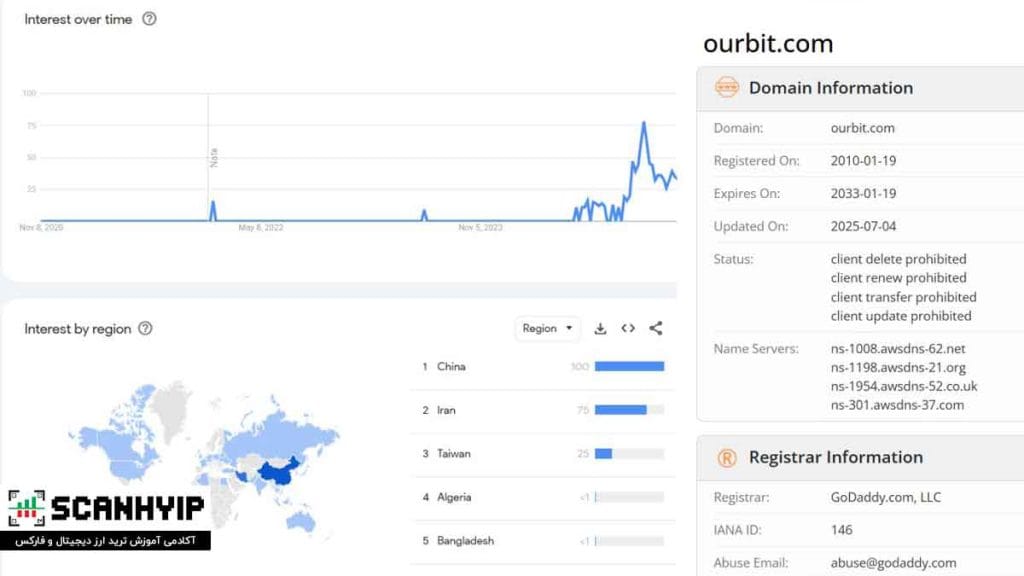The height and width of the screenshot is (576, 1024).
Task: Click the May 8, 2022 axis label
Action: tap(261, 227)
